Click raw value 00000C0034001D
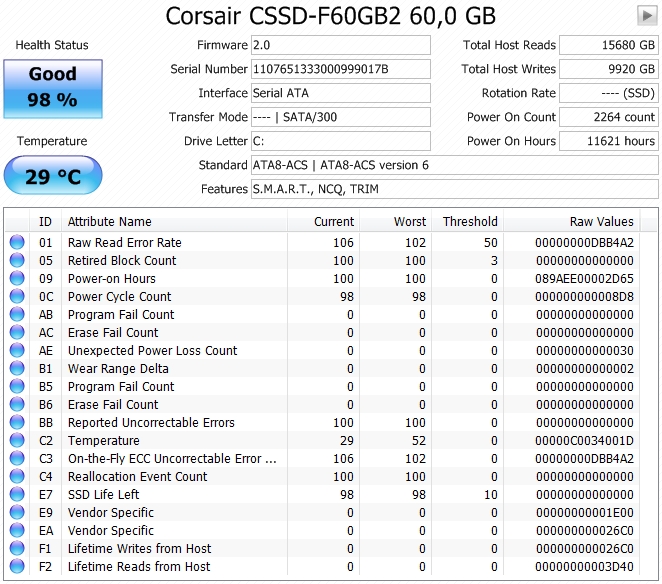Image resolution: width=662 pixels, height=584 pixels. [x=584, y=440]
